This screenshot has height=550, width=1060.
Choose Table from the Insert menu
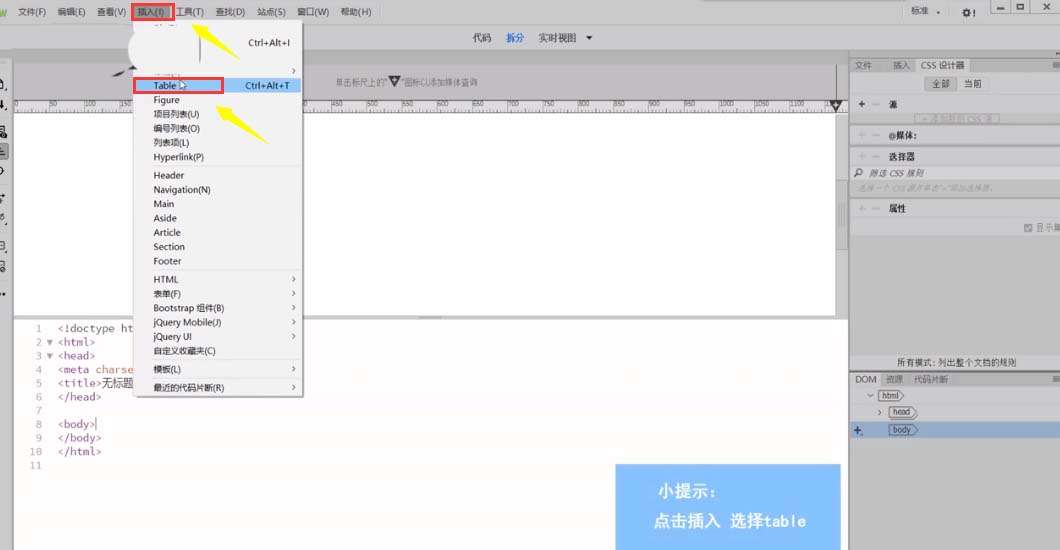coord(165,86)
